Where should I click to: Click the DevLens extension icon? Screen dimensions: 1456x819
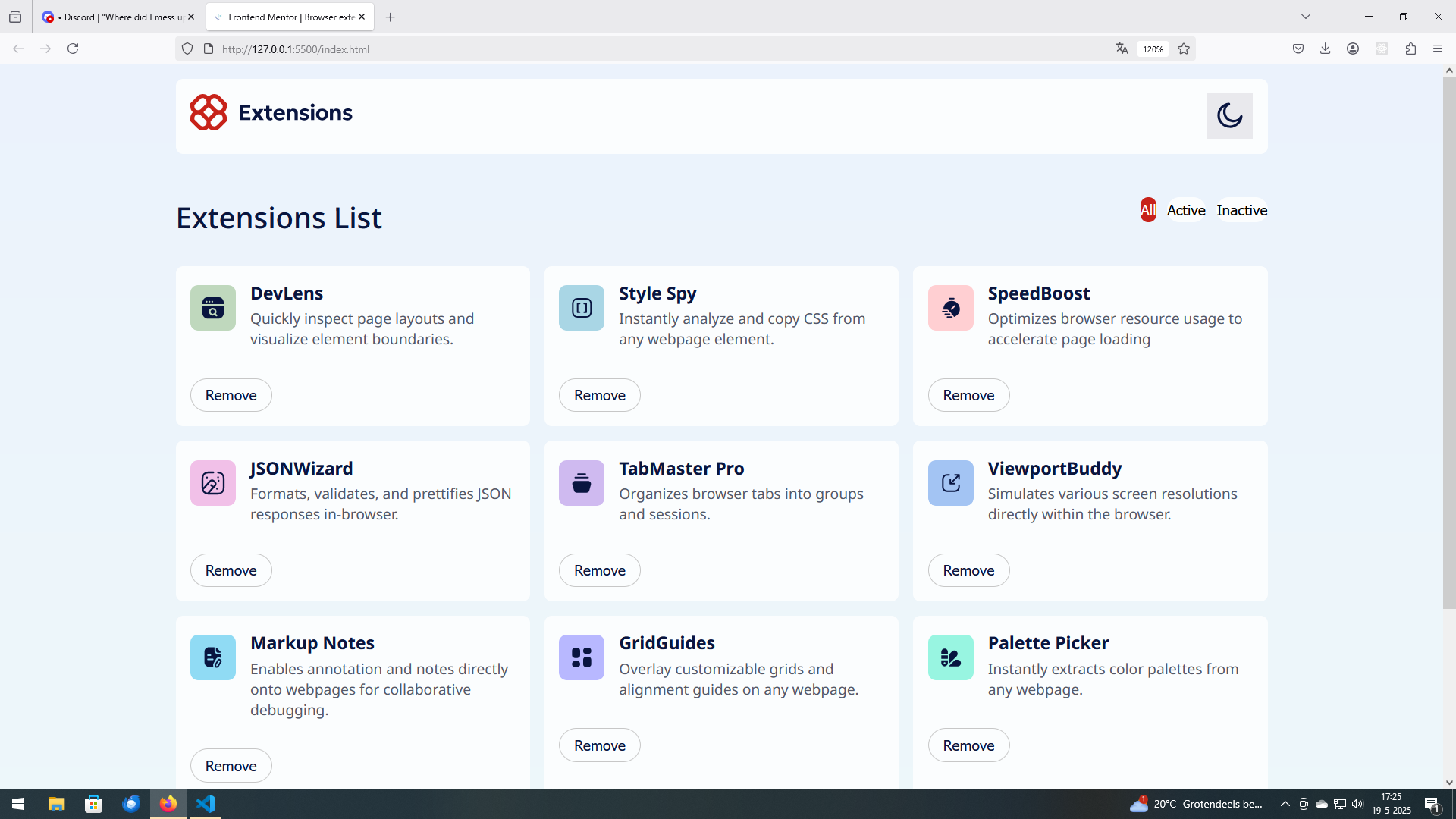212,308
